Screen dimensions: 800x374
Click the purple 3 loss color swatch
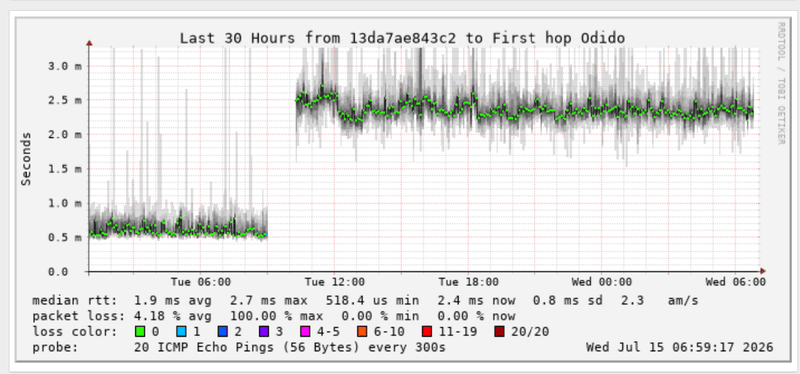(x=263, y=332)
